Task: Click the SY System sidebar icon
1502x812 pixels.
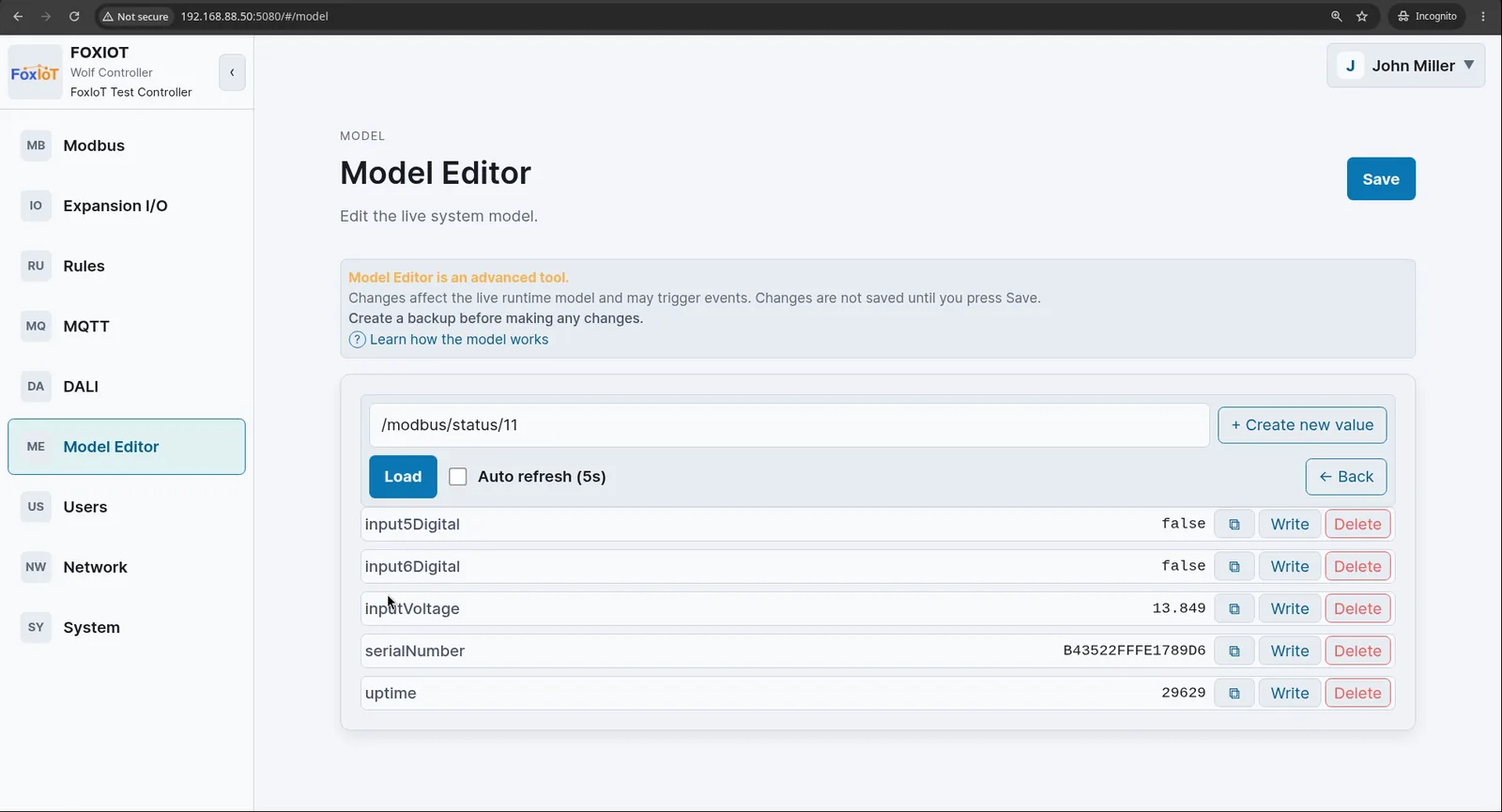Action: pyautogui.click(x=36, y=627)
